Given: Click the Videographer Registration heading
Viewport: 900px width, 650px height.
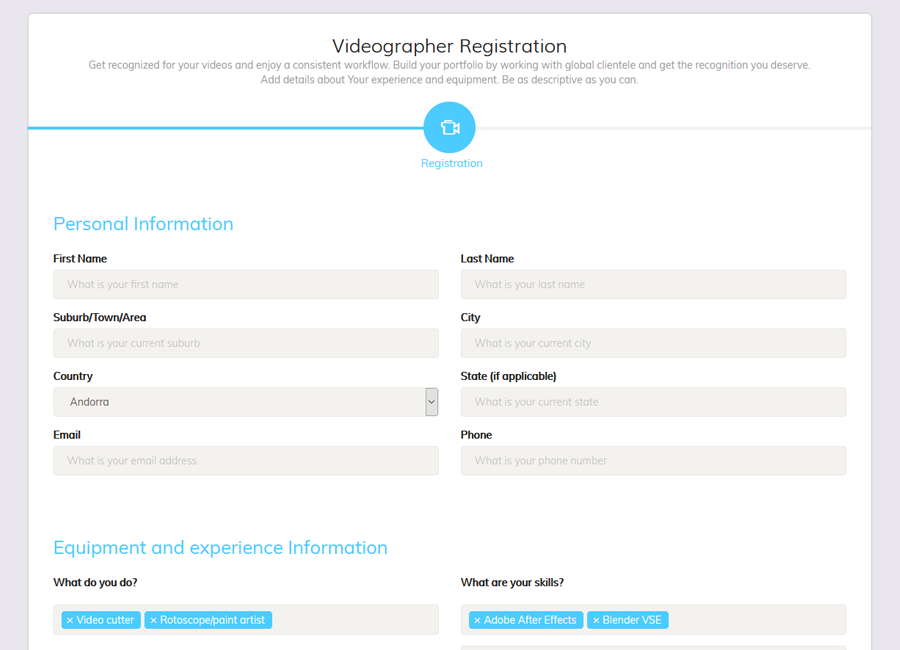Looking at the screenshot, I should point(449,46).
